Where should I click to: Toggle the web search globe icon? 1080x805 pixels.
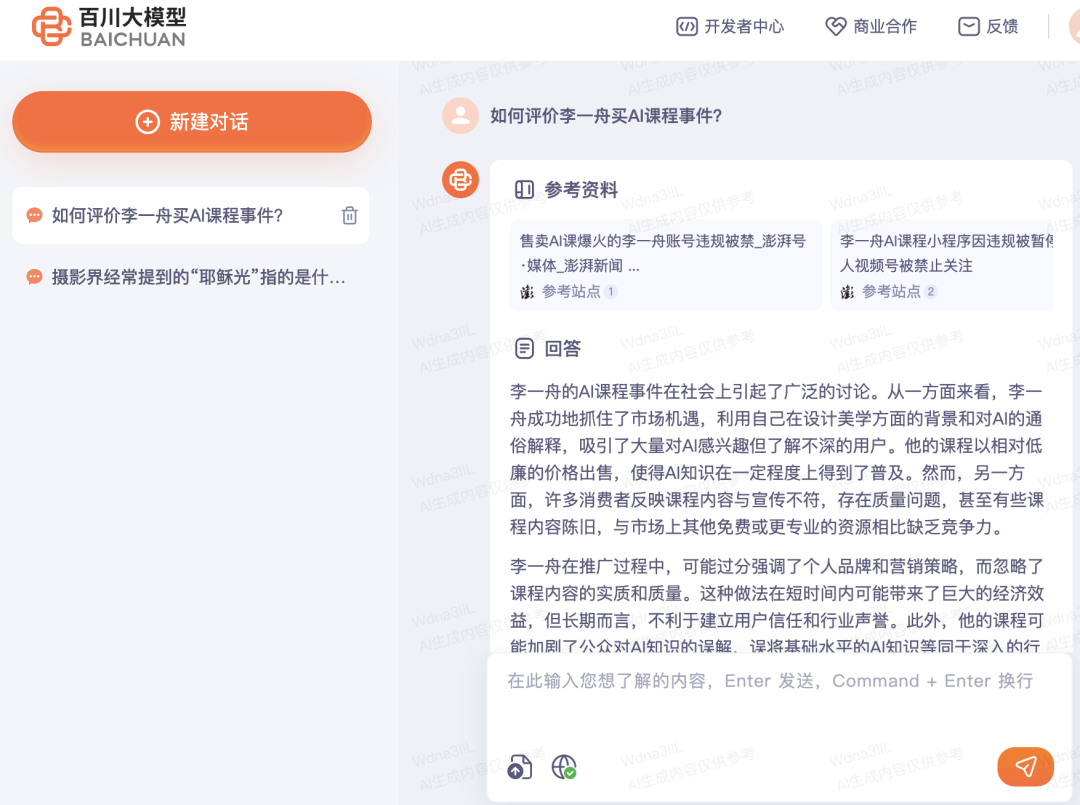(563, 767)
